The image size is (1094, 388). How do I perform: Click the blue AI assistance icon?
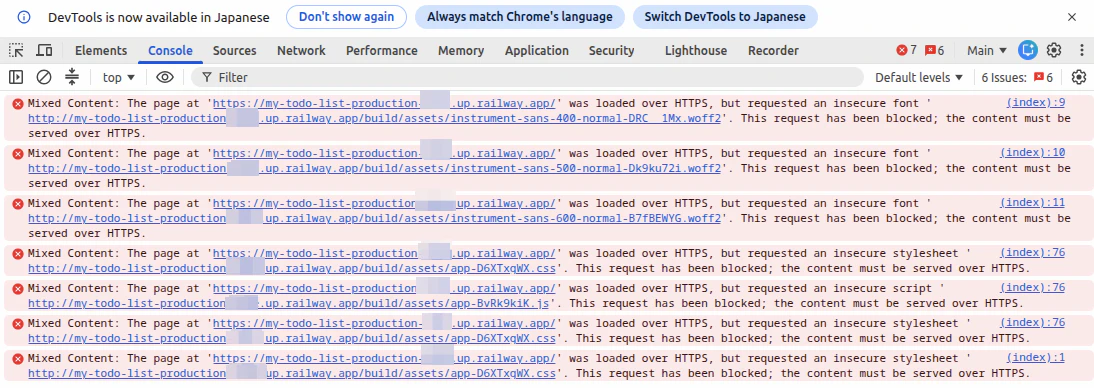(1027, 50)
